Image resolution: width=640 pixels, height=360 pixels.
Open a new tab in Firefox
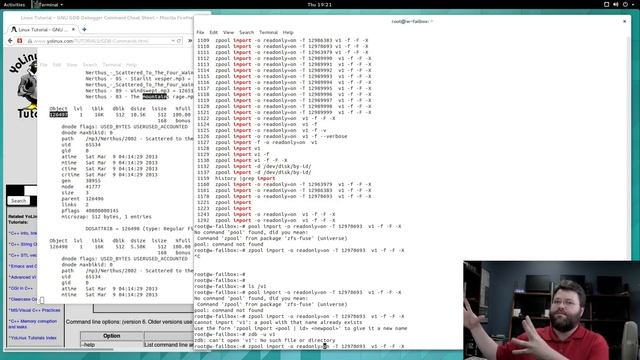pyautogui.click(x=84, y=29)
